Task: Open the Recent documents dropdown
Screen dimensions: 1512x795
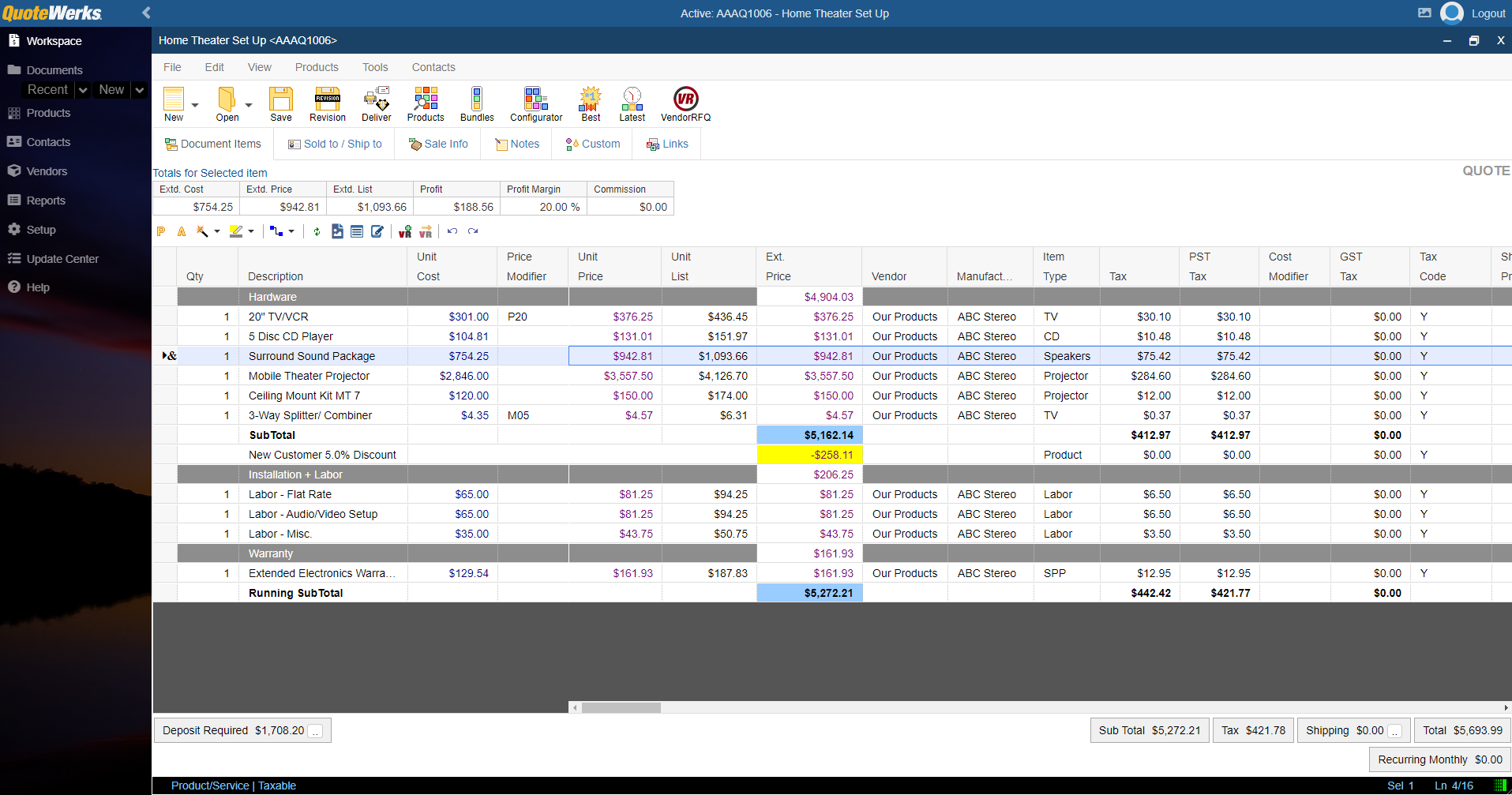Action: (x=83, y=89)
